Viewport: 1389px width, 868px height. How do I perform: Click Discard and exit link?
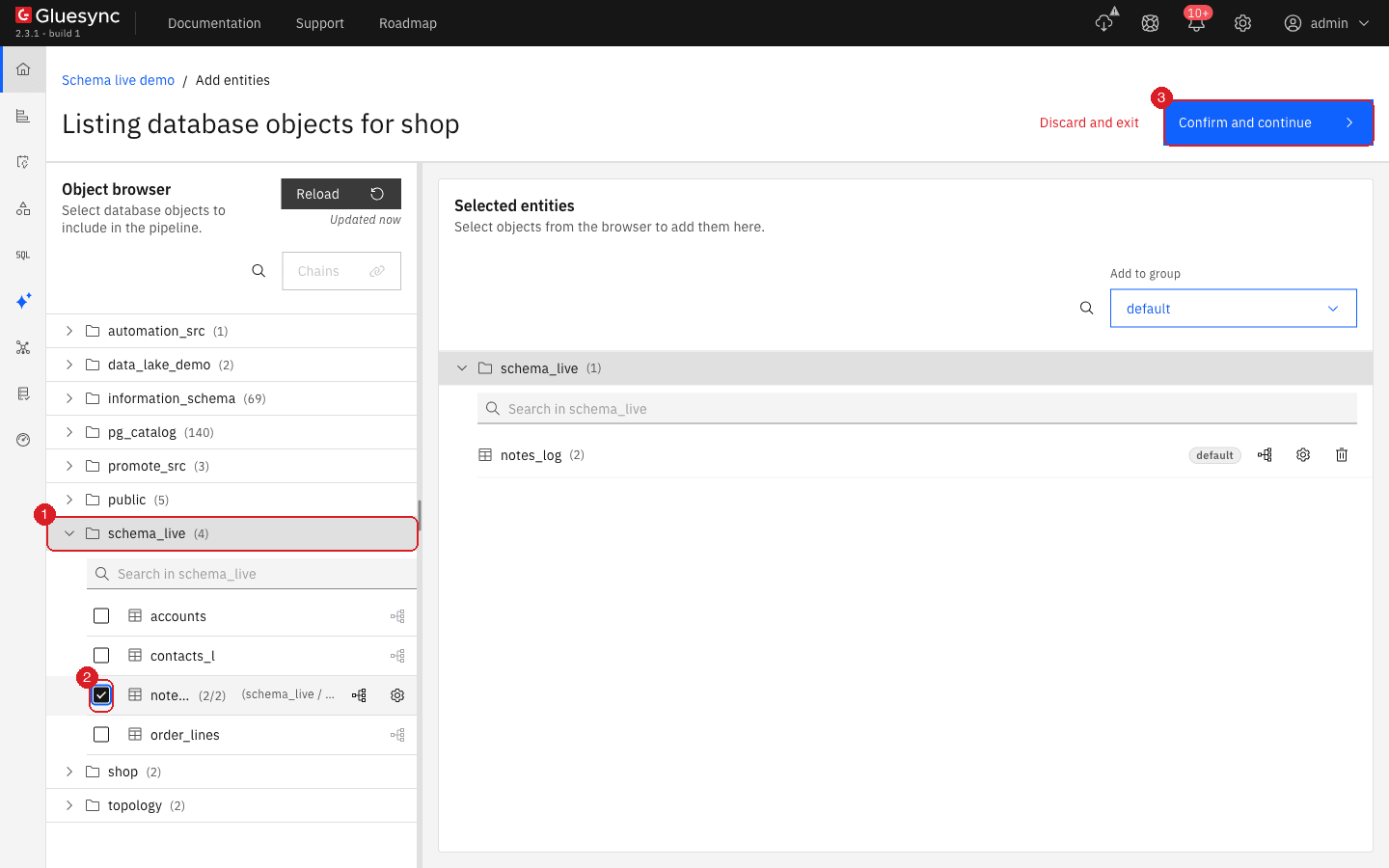click(x=1089, y=122)
